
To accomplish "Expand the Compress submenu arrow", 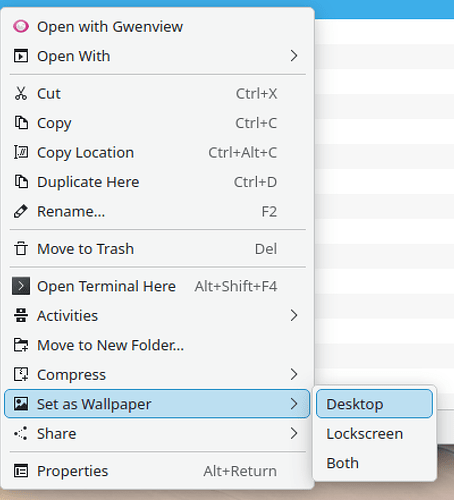I will pyautogui.click(x=293, y=374).
